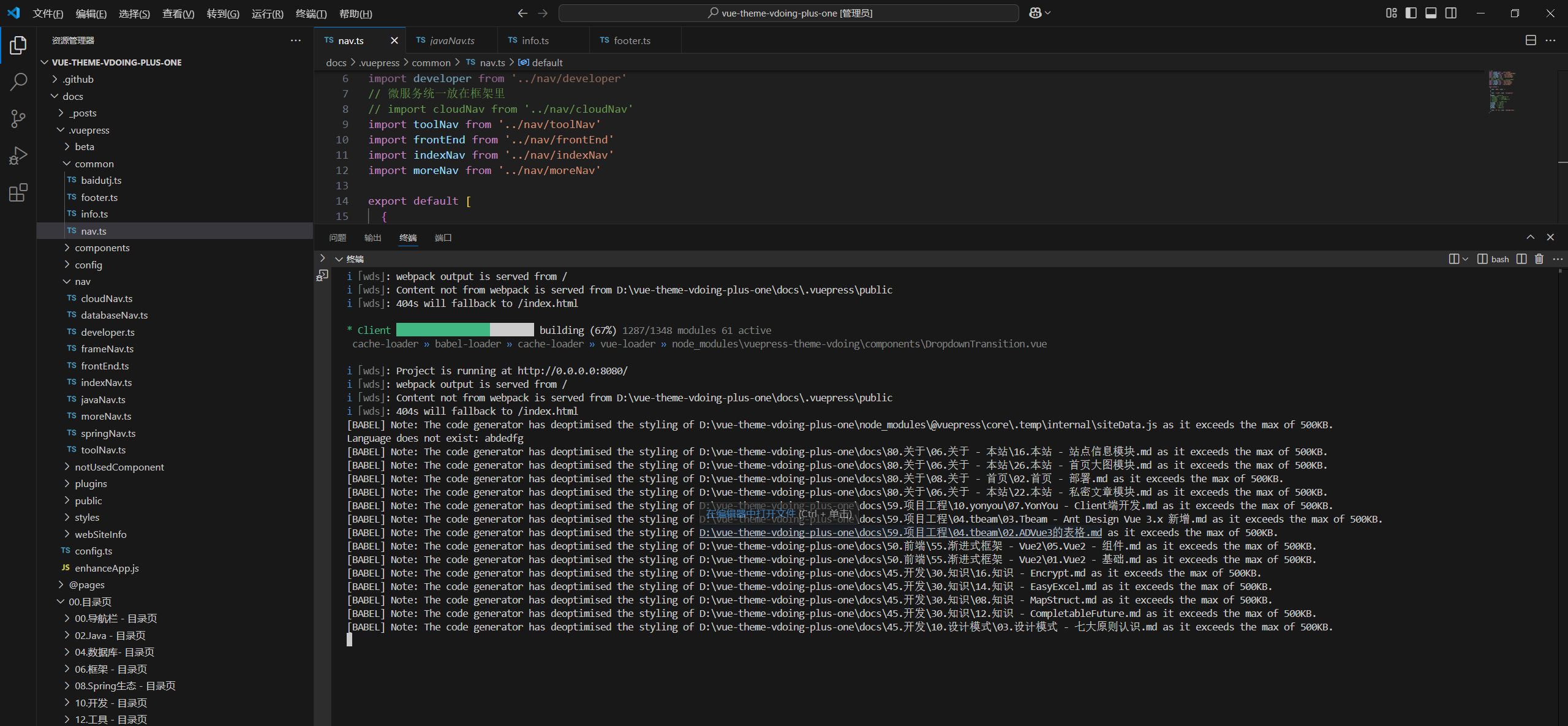1568x726 pixels.
Task: Show the 输出 output panel tab
Action: 372,238
